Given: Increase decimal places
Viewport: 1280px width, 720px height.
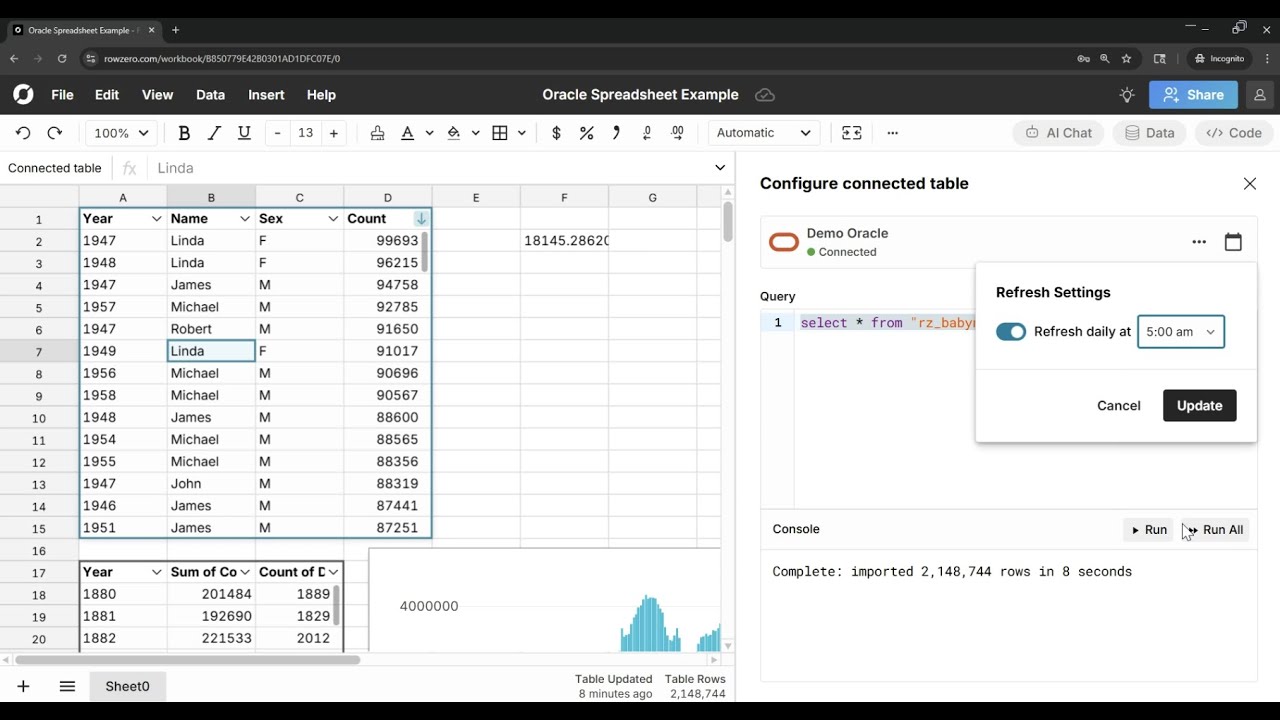Looking at the screenshot, I should coord(678,133).
